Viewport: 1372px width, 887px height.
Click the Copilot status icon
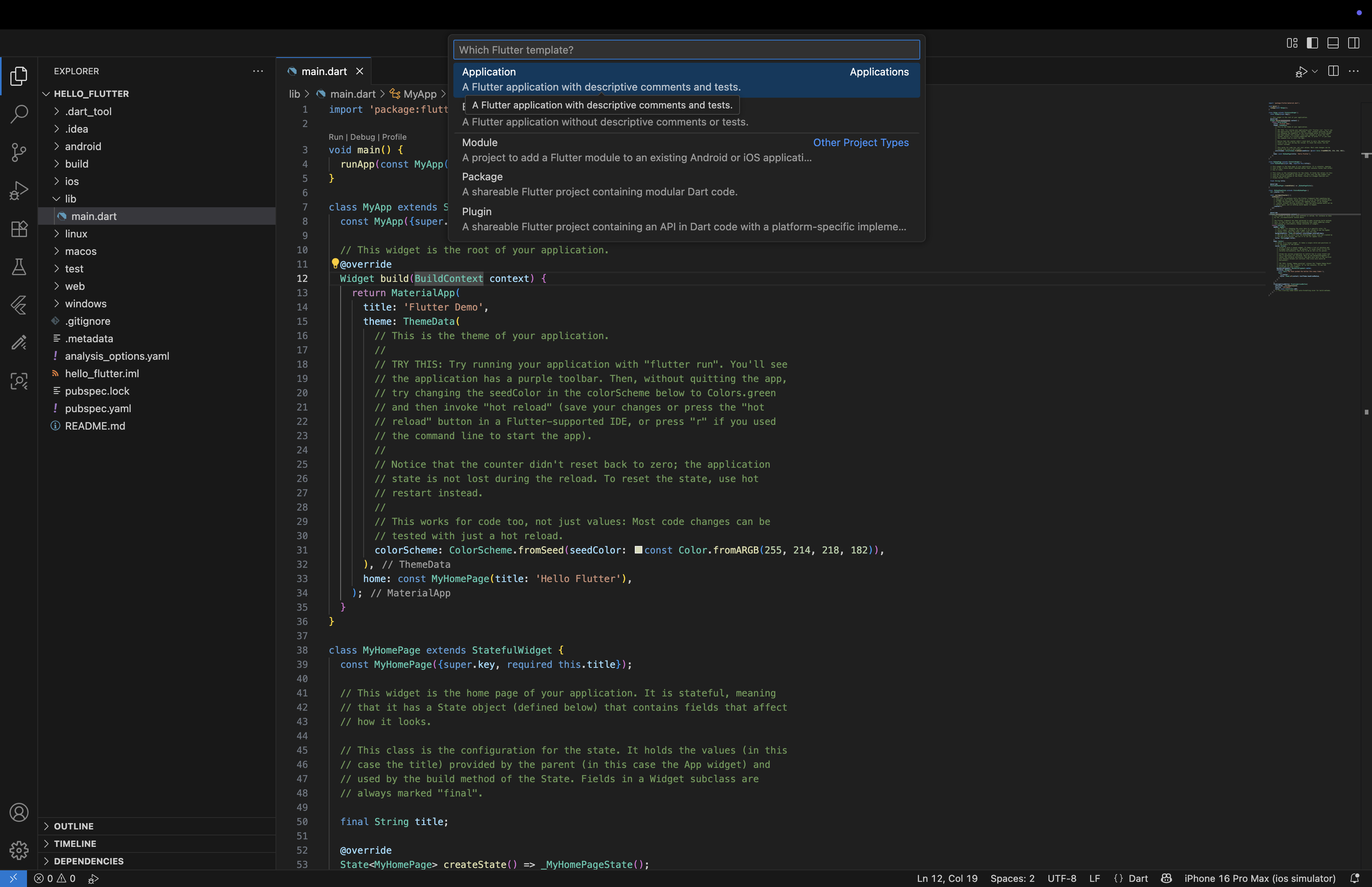coord(1166,878)
